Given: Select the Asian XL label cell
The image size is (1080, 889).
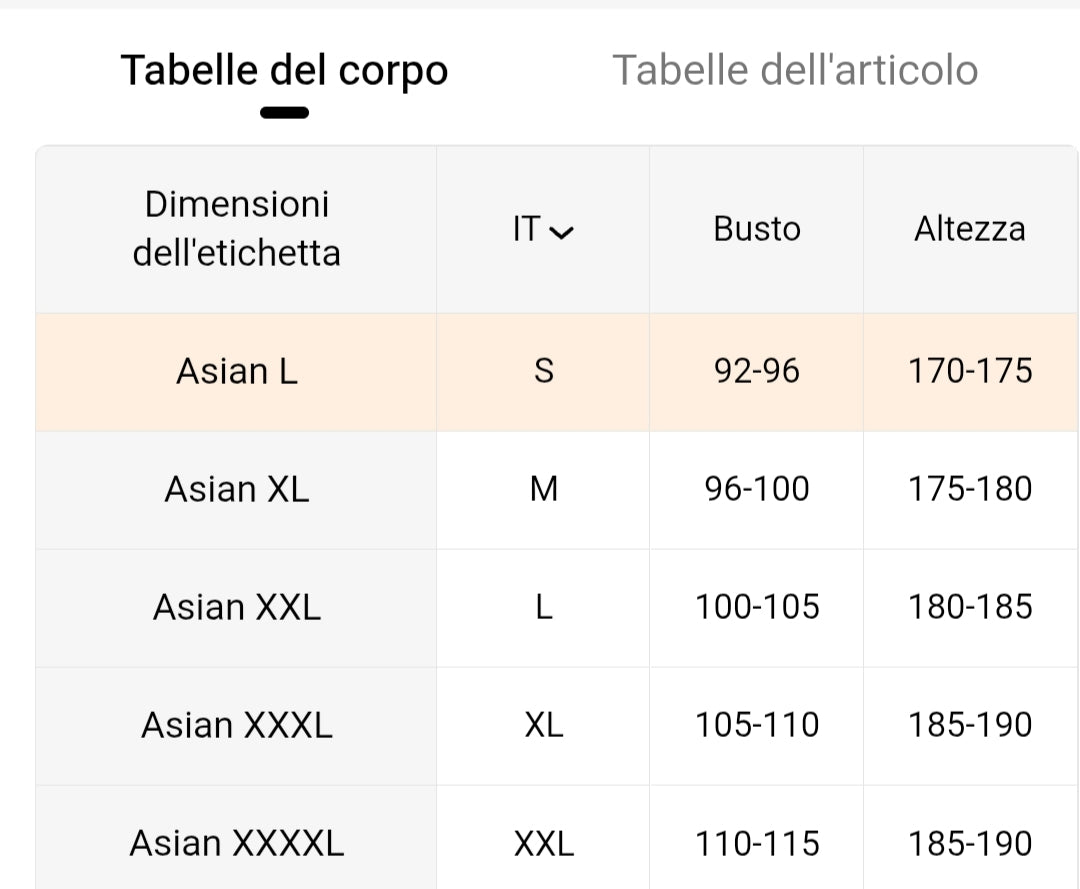Looking at the screenshot, I should tap(237, 489).
